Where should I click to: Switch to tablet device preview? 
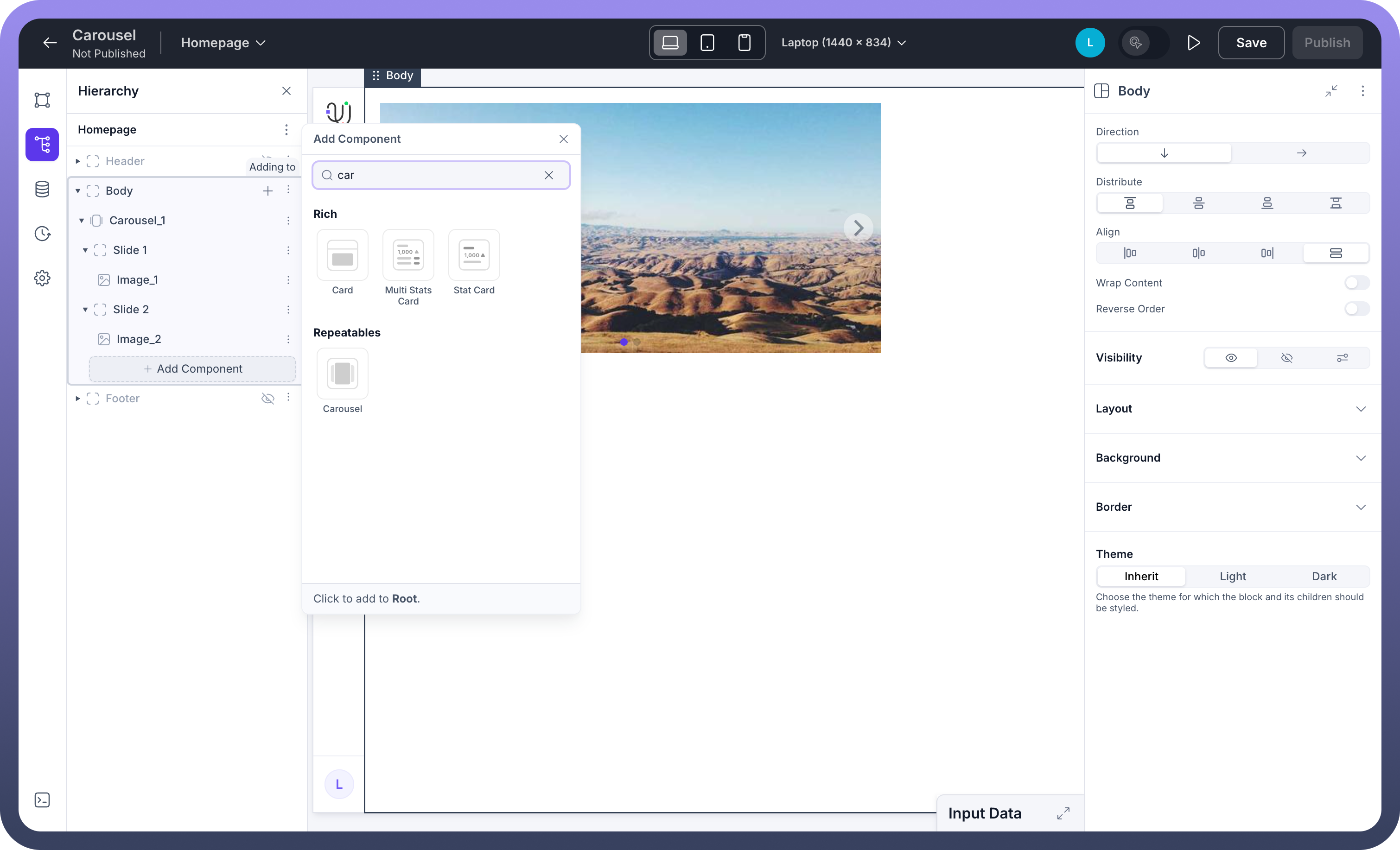tap(707, 43)
